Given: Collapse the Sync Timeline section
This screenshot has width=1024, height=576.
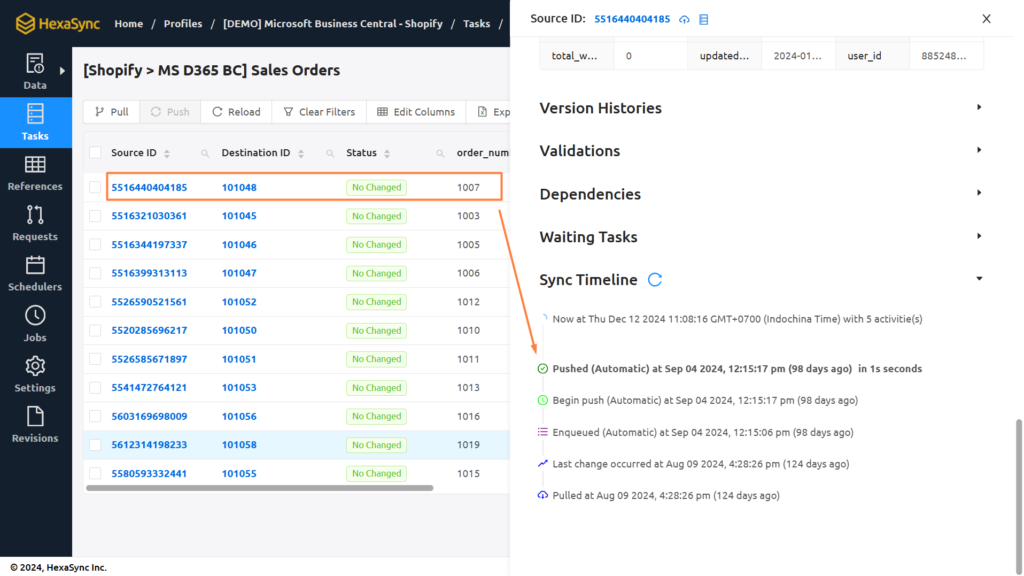Looking at the screenshot, I should (x=978, y=279).
